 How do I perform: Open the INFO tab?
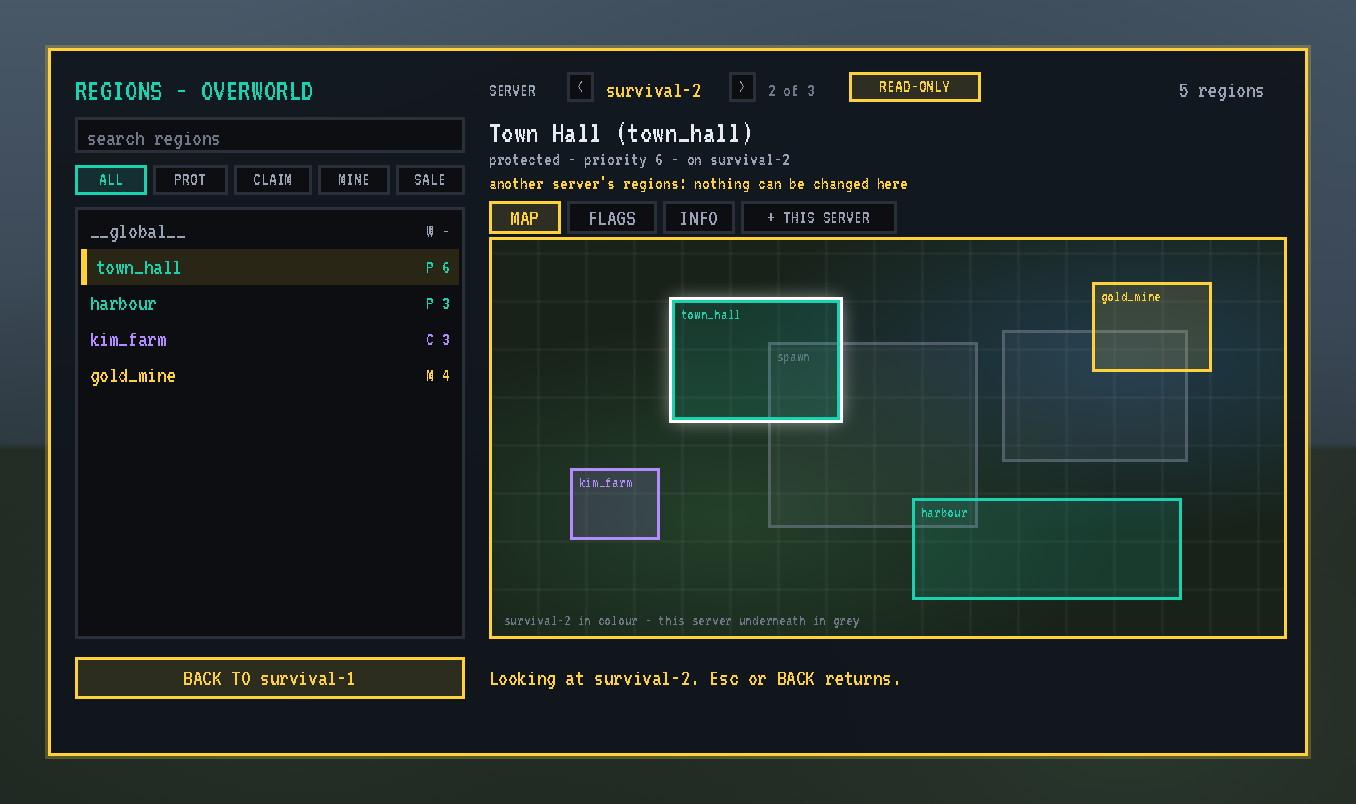point(699,218)
